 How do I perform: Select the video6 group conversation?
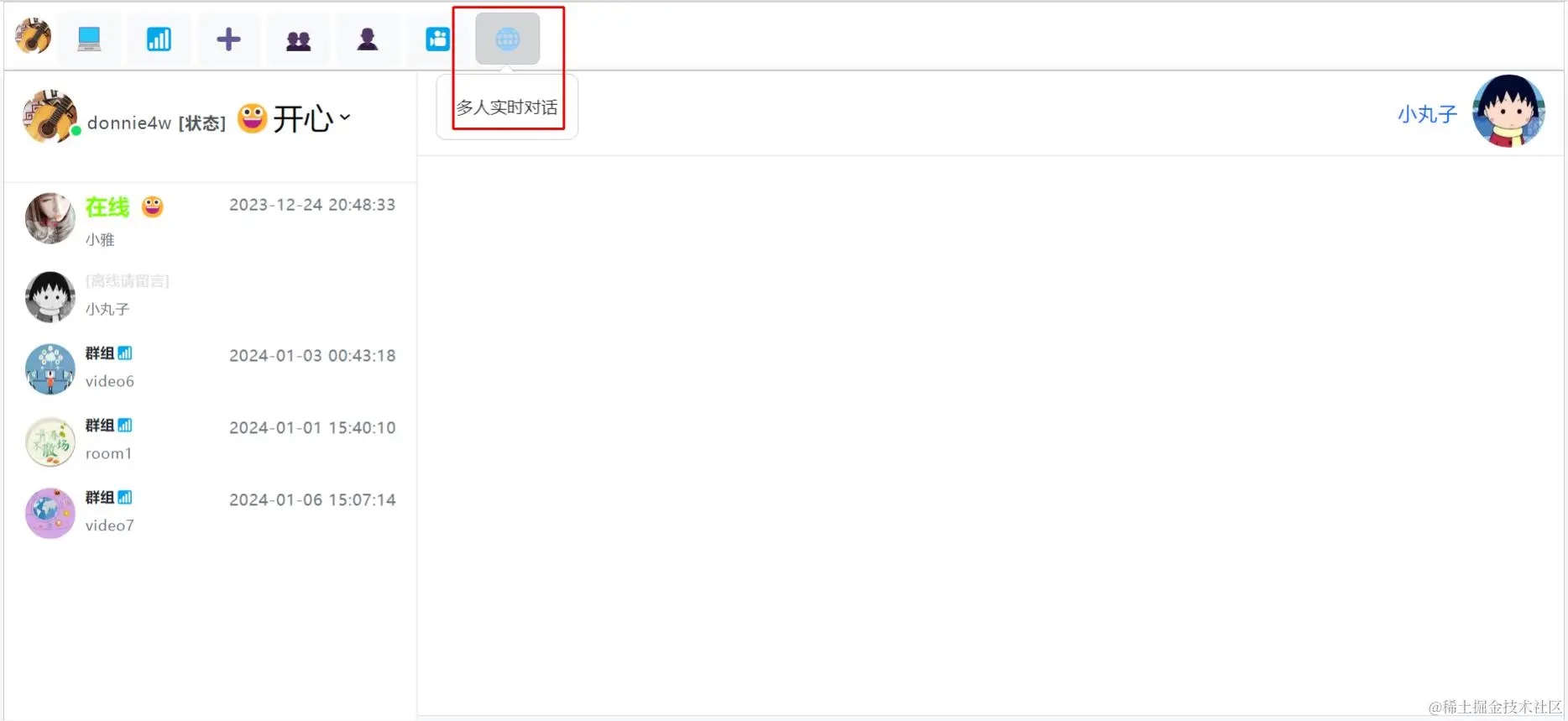click(210, 368)
